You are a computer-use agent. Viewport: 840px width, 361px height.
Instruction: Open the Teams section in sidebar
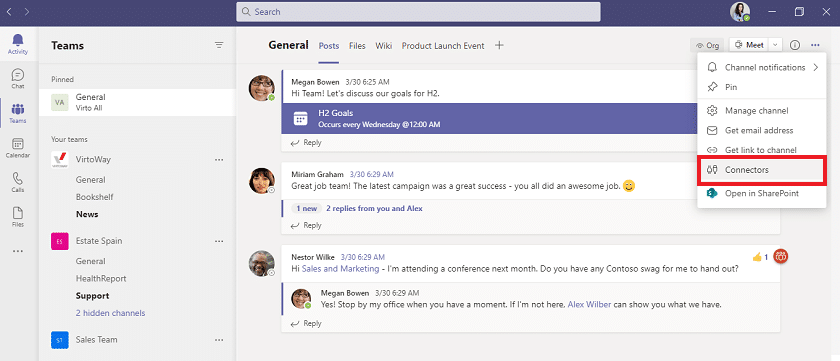coord(18,113)
